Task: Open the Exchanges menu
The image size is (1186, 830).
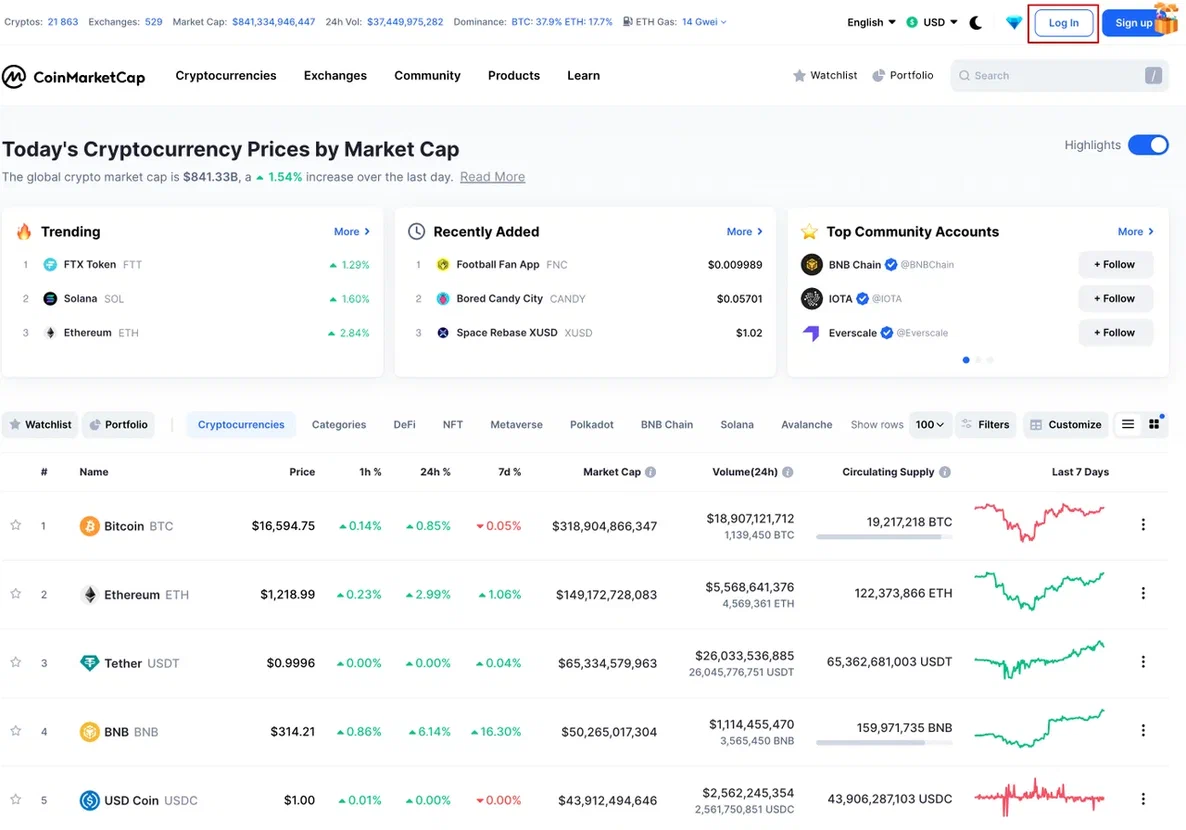Action: tap(335, 76)
